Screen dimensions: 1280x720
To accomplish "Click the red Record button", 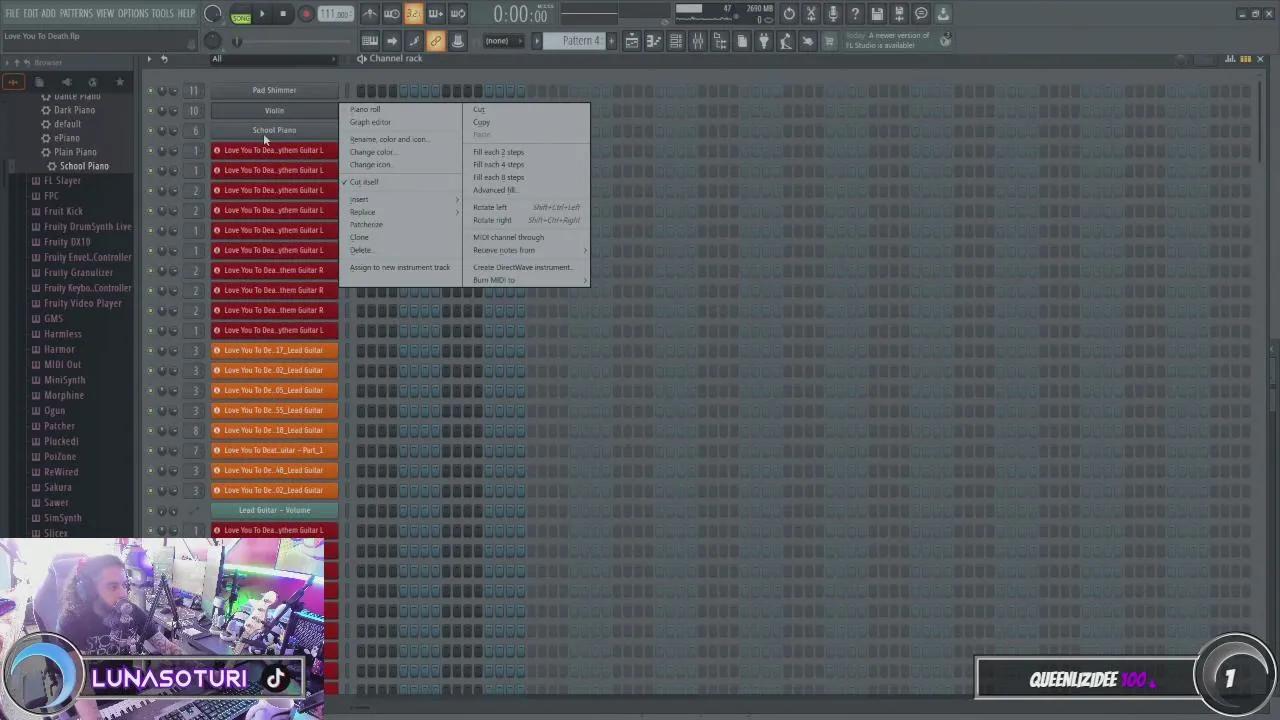I will 306,14.
